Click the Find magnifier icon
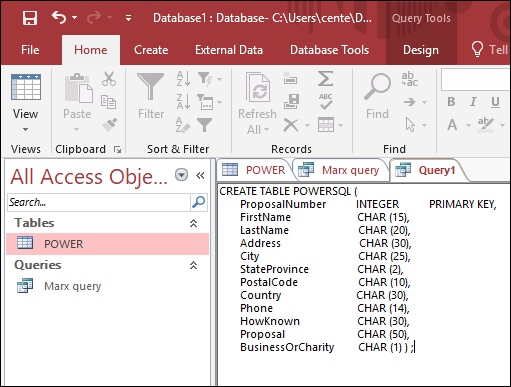The image size is (511, 387). (x=377, y=87)
